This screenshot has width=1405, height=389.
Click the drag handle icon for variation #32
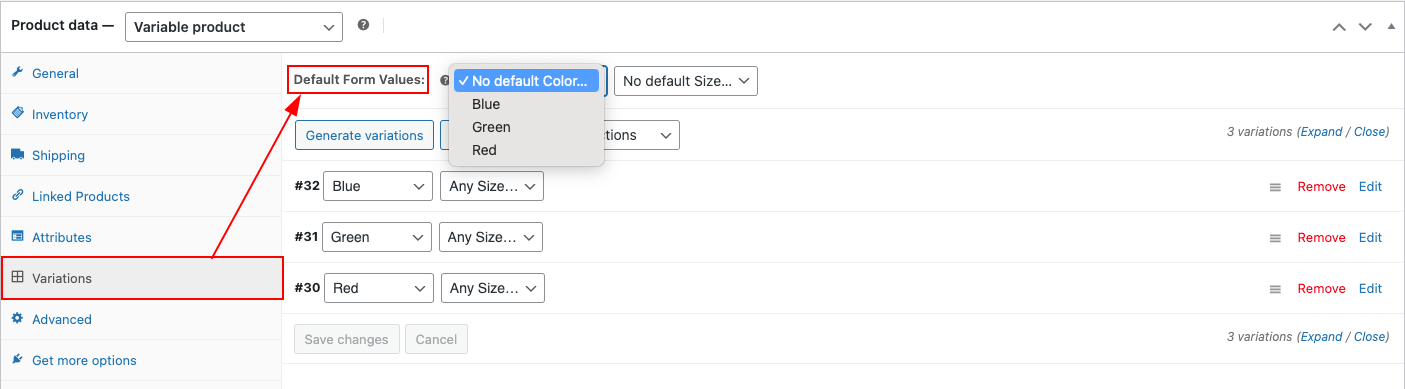(x=1275, y=187)
